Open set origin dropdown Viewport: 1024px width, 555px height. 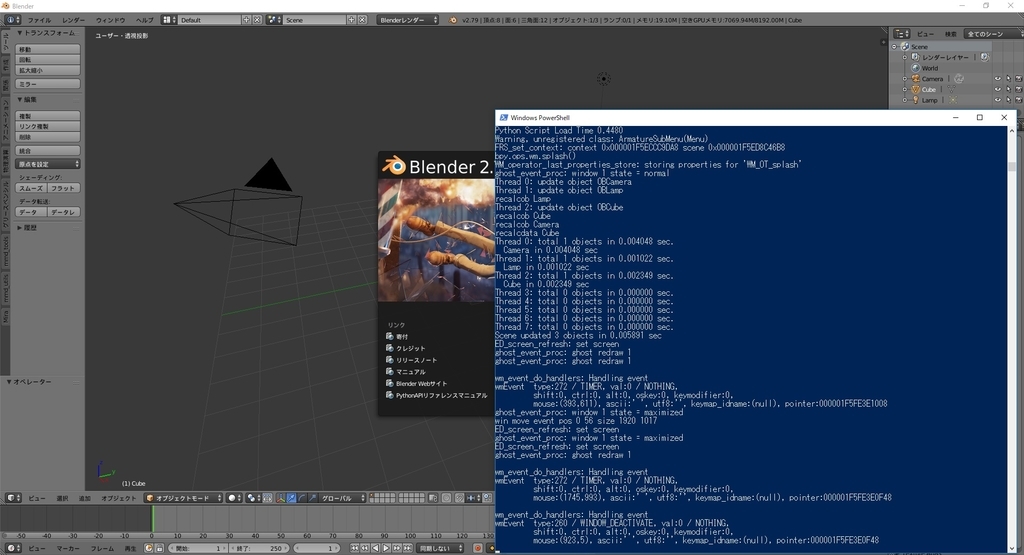click(48, 164)
